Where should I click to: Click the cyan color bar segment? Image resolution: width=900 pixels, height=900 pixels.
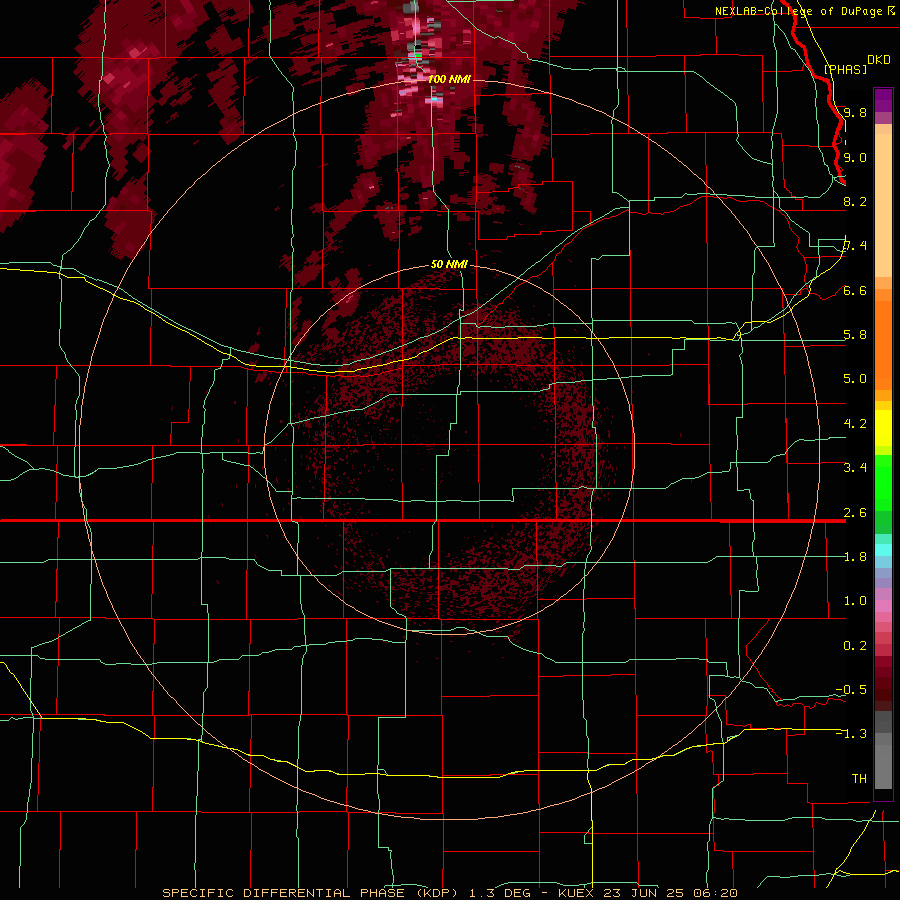[883, 550]
